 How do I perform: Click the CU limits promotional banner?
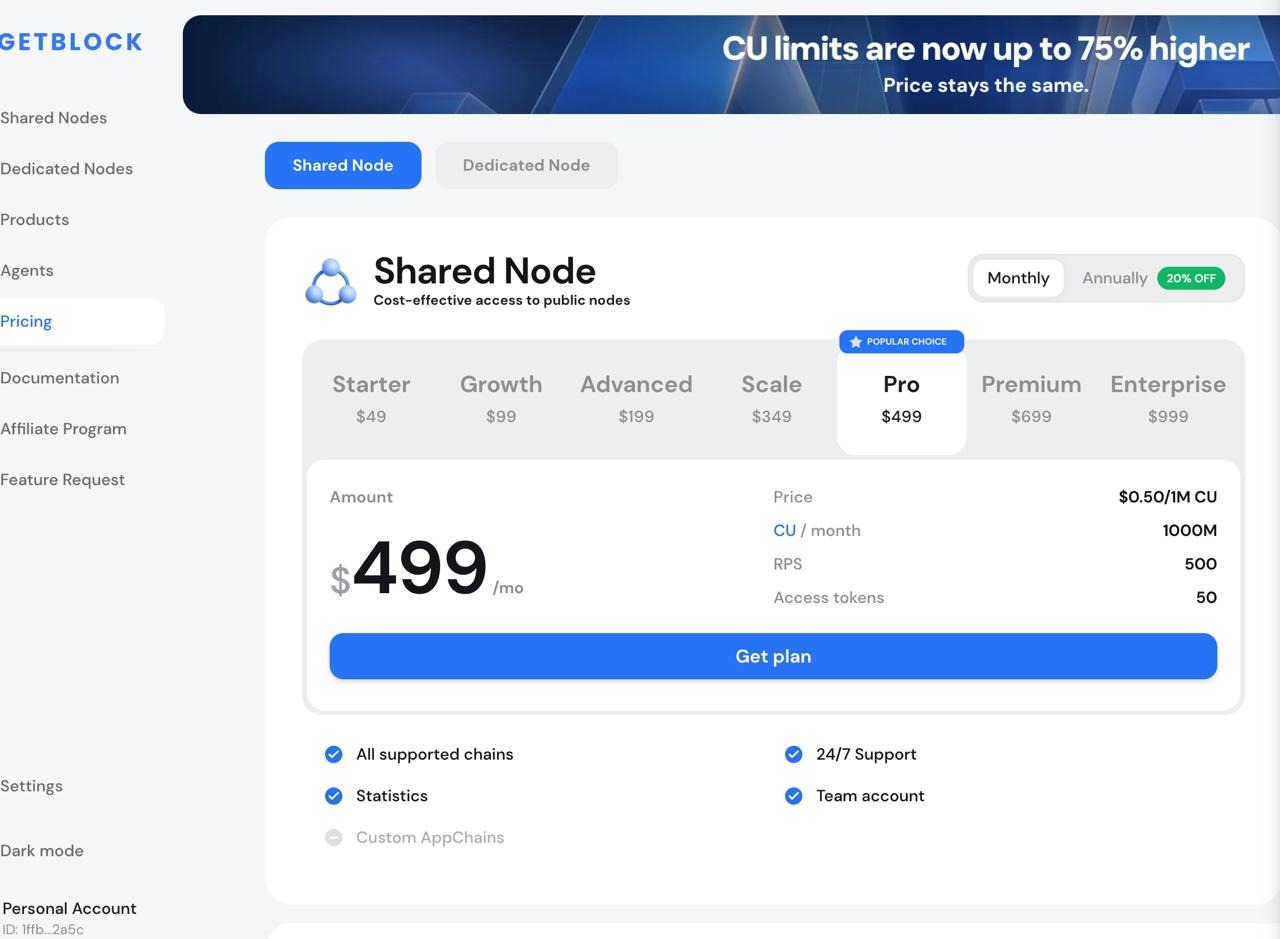pos(731,64)
